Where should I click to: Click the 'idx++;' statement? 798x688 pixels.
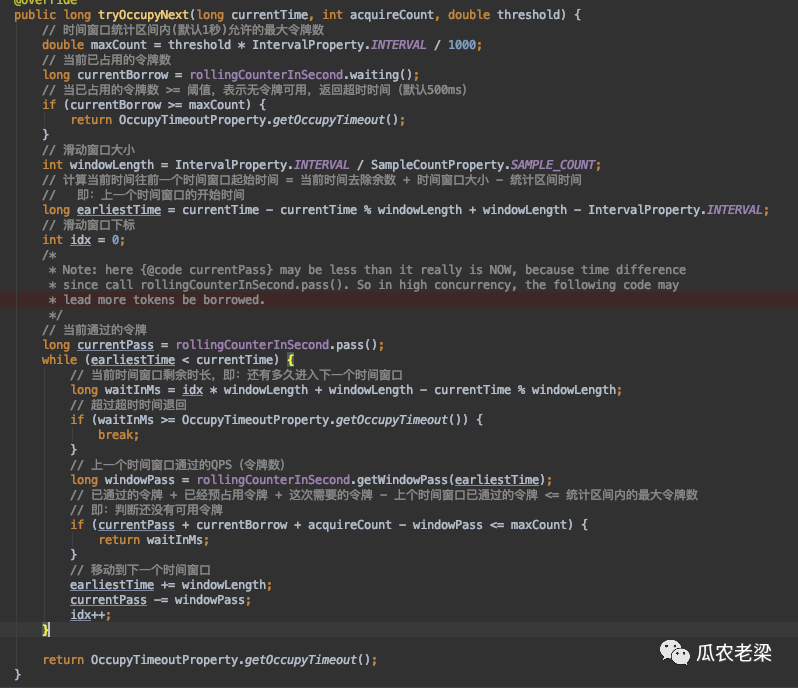[91, 615]
